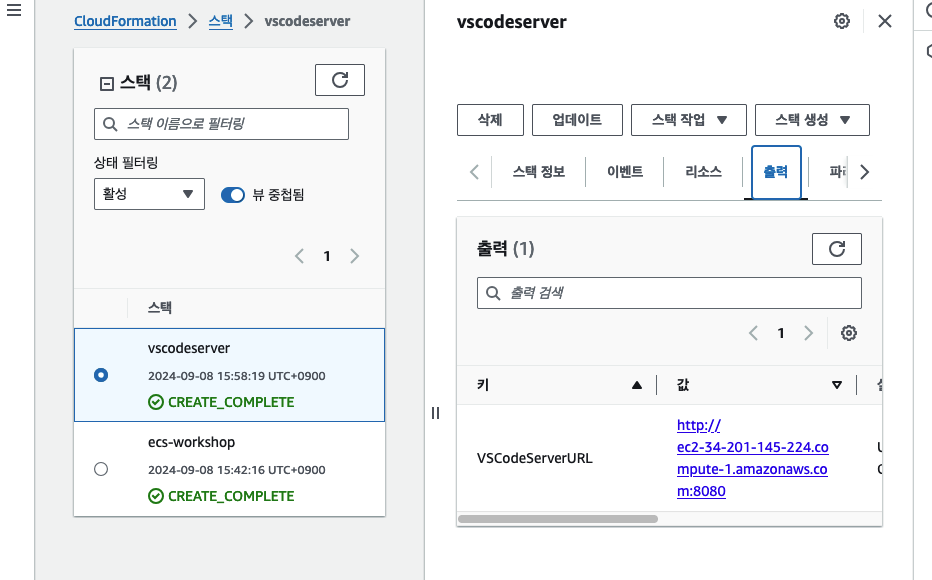
Task: Switch to the 출력 tab
Action: click(776, 172)
